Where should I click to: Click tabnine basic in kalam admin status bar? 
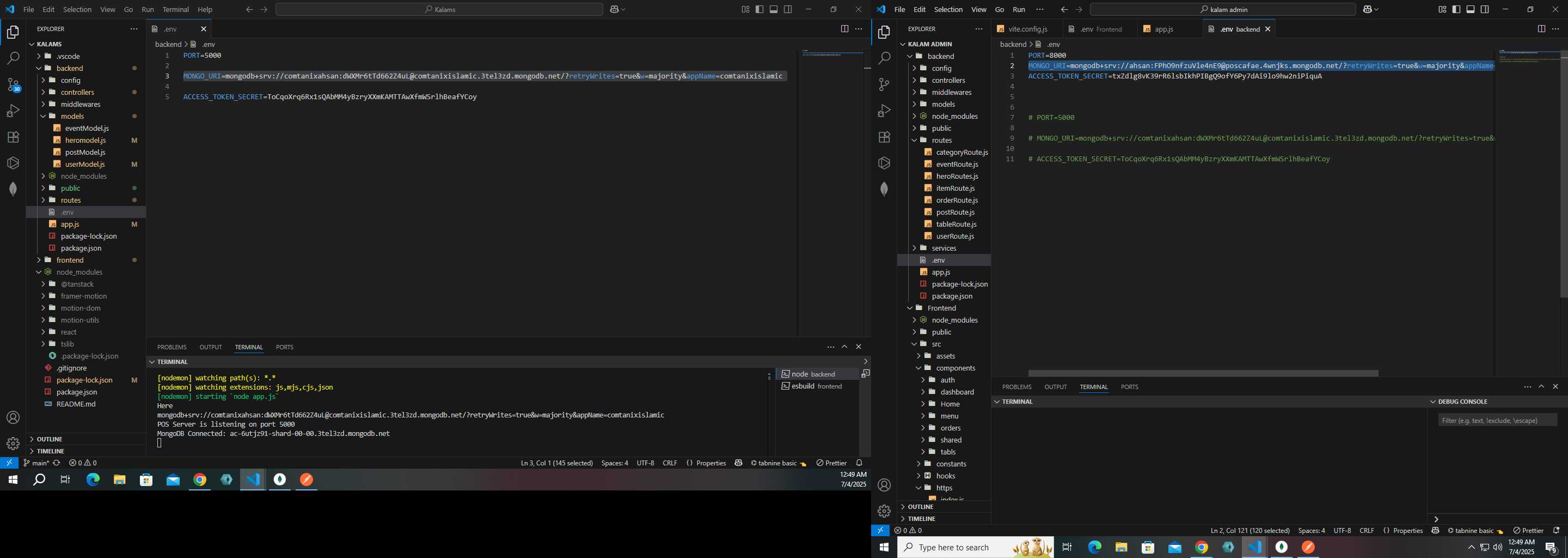coord(1475,531)
